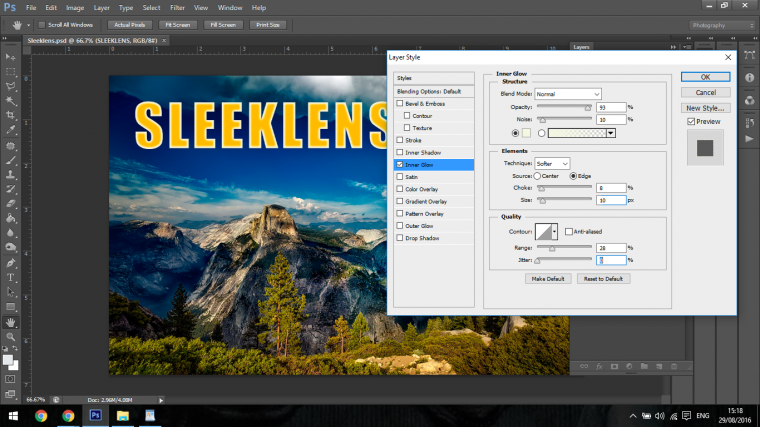Click the link layers icon
760x427 pixels.
click(584, 366)
